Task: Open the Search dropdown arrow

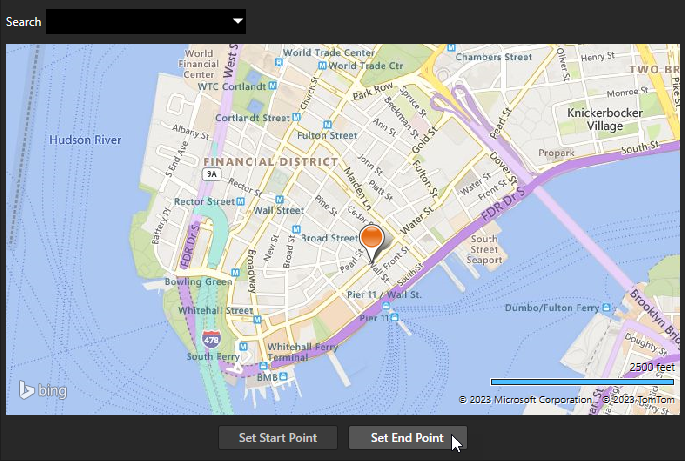Action: 237,21
